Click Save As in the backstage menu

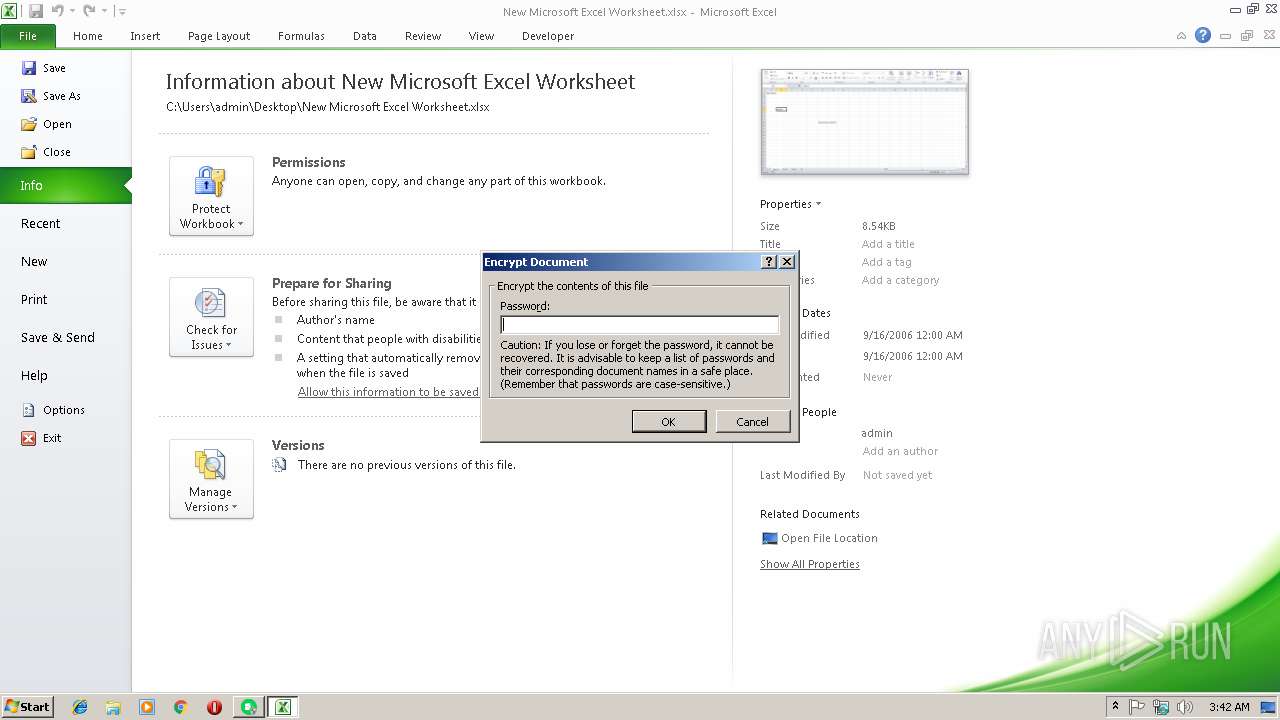(x=51, y=96)
